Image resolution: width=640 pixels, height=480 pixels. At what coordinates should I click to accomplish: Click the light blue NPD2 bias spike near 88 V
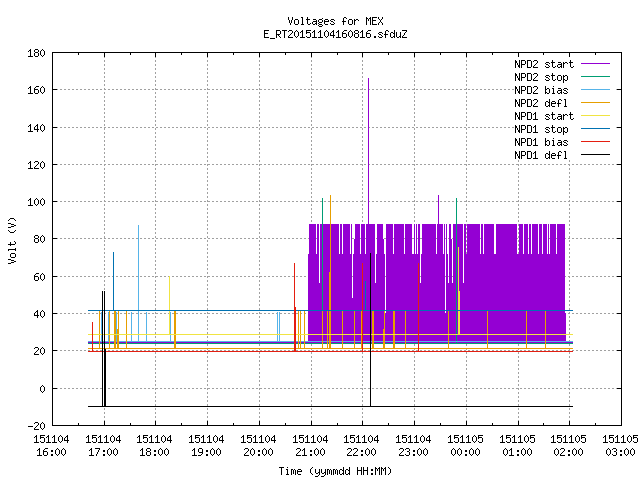(x=138, y=282)
